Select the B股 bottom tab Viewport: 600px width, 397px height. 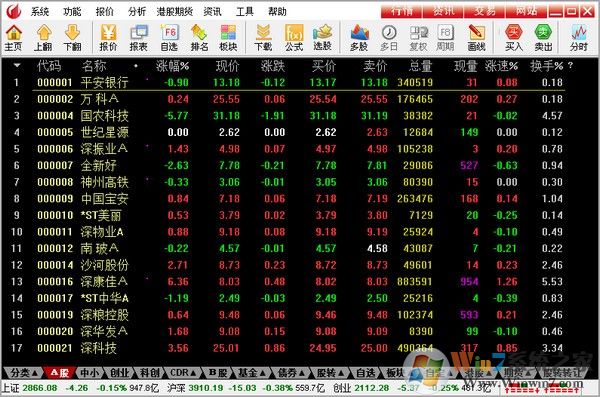coord(218,372)
